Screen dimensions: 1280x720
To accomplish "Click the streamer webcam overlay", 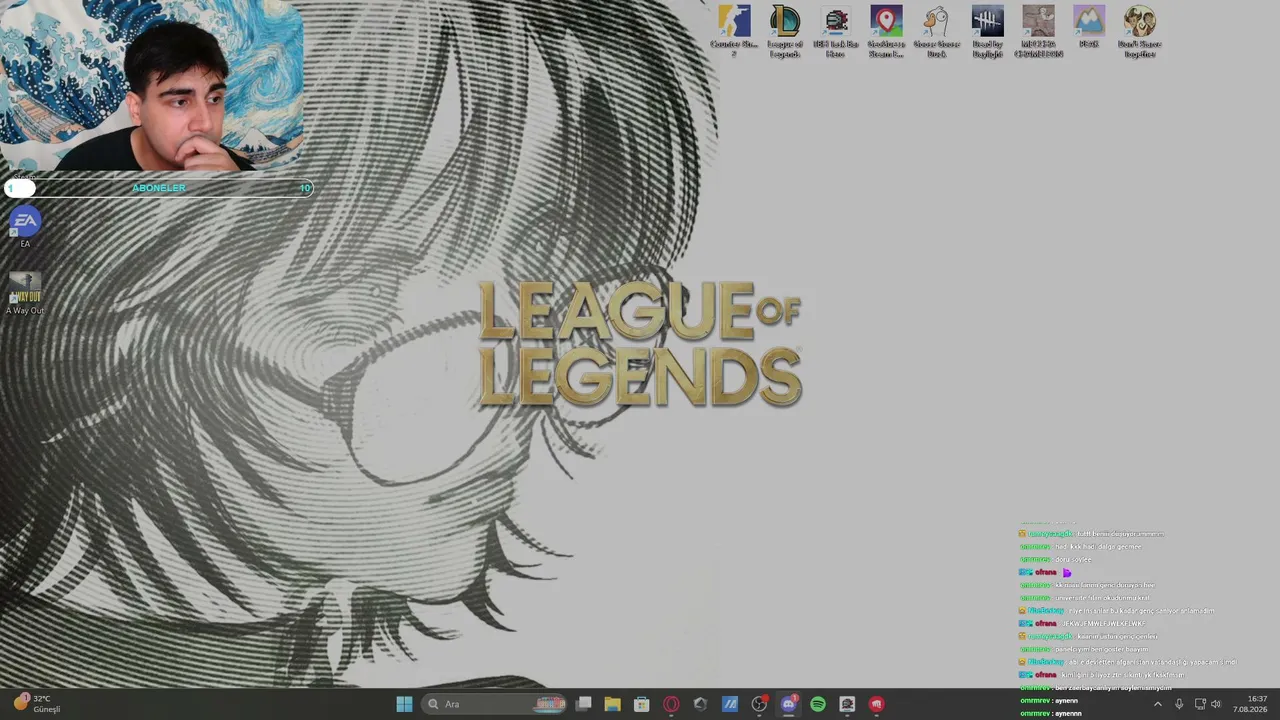I will click(152, 86).
